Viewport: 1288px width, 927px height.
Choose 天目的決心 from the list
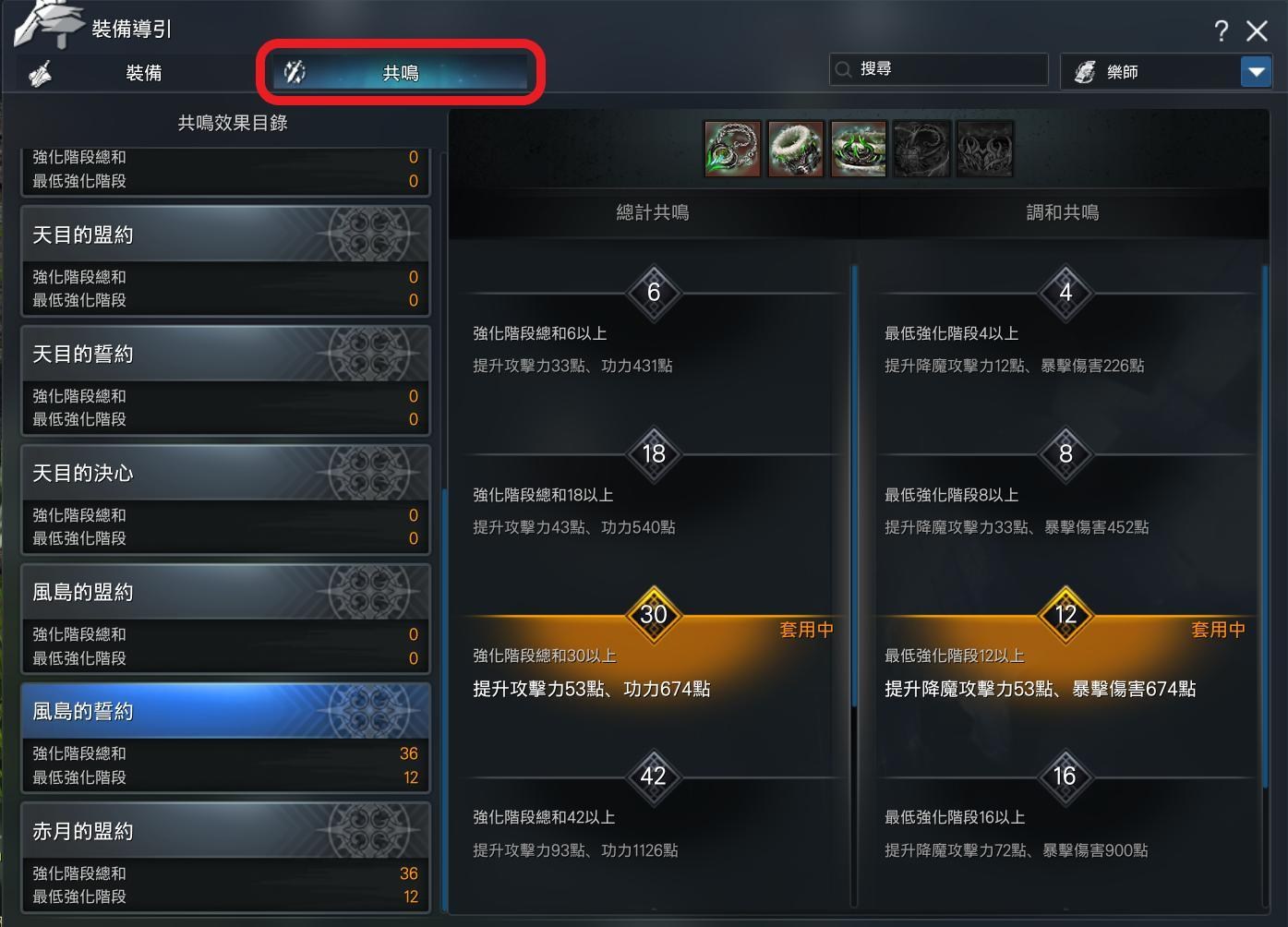pos(225,500)
